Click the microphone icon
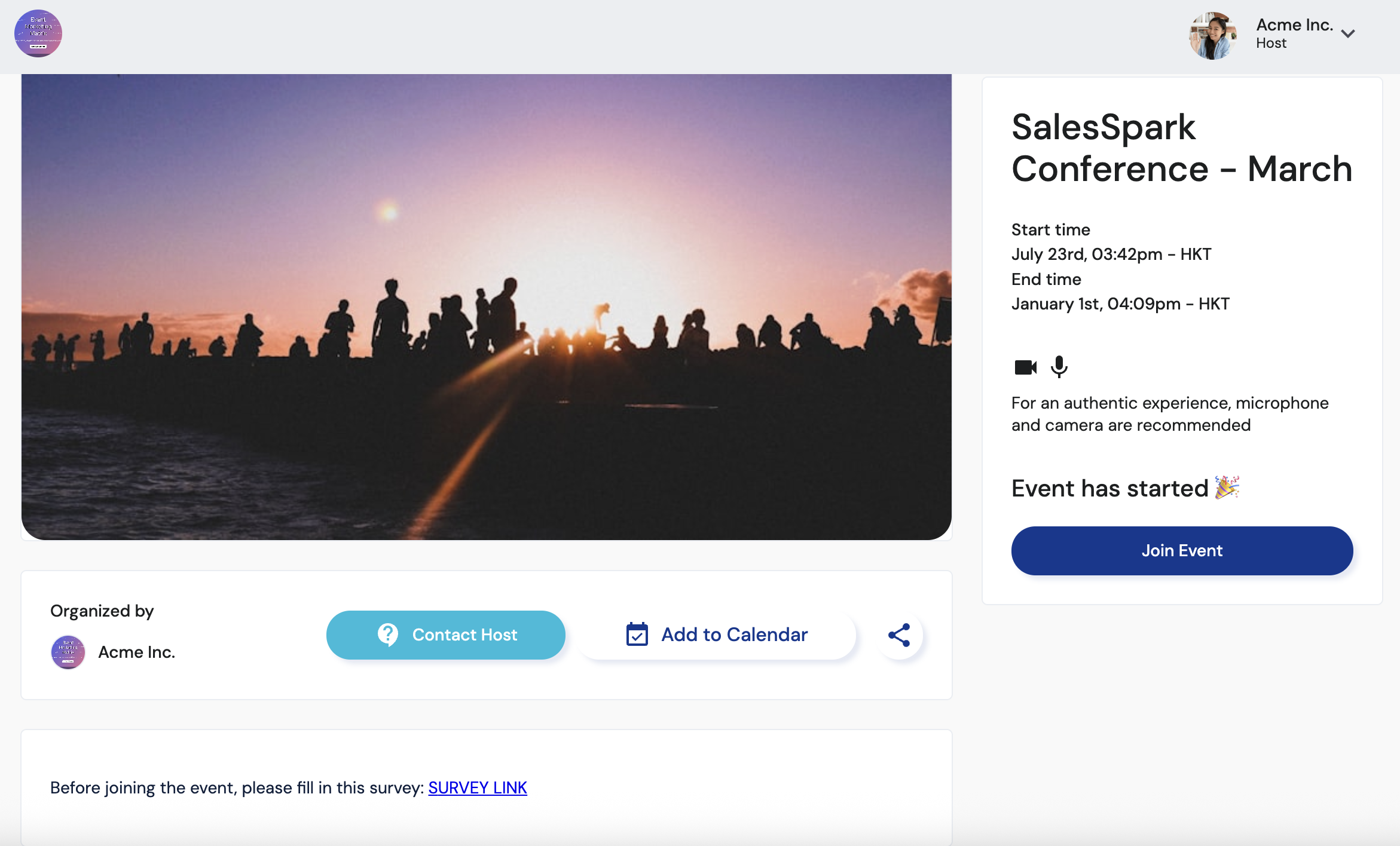The image size is (1400, 846). pos(1059,367)
